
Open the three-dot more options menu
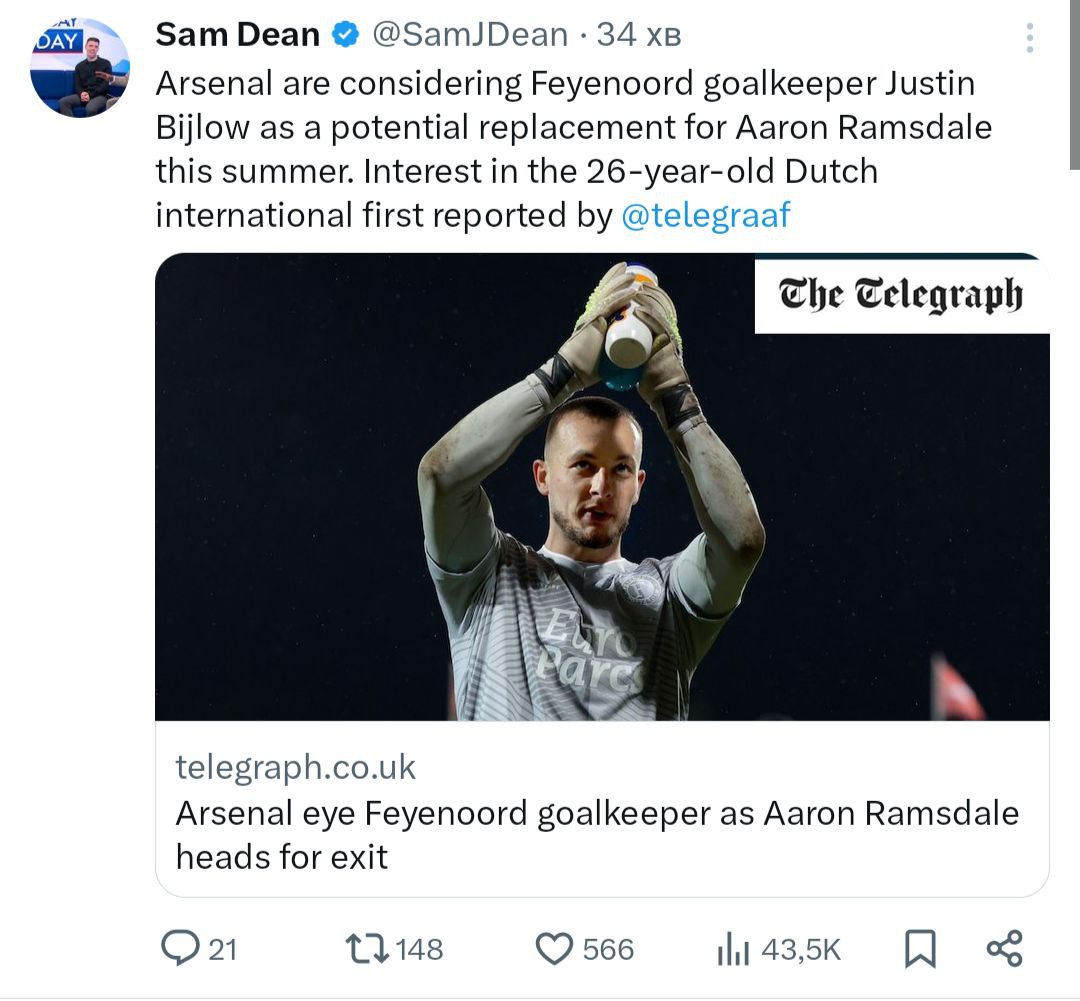click(x=1029, y=38)
